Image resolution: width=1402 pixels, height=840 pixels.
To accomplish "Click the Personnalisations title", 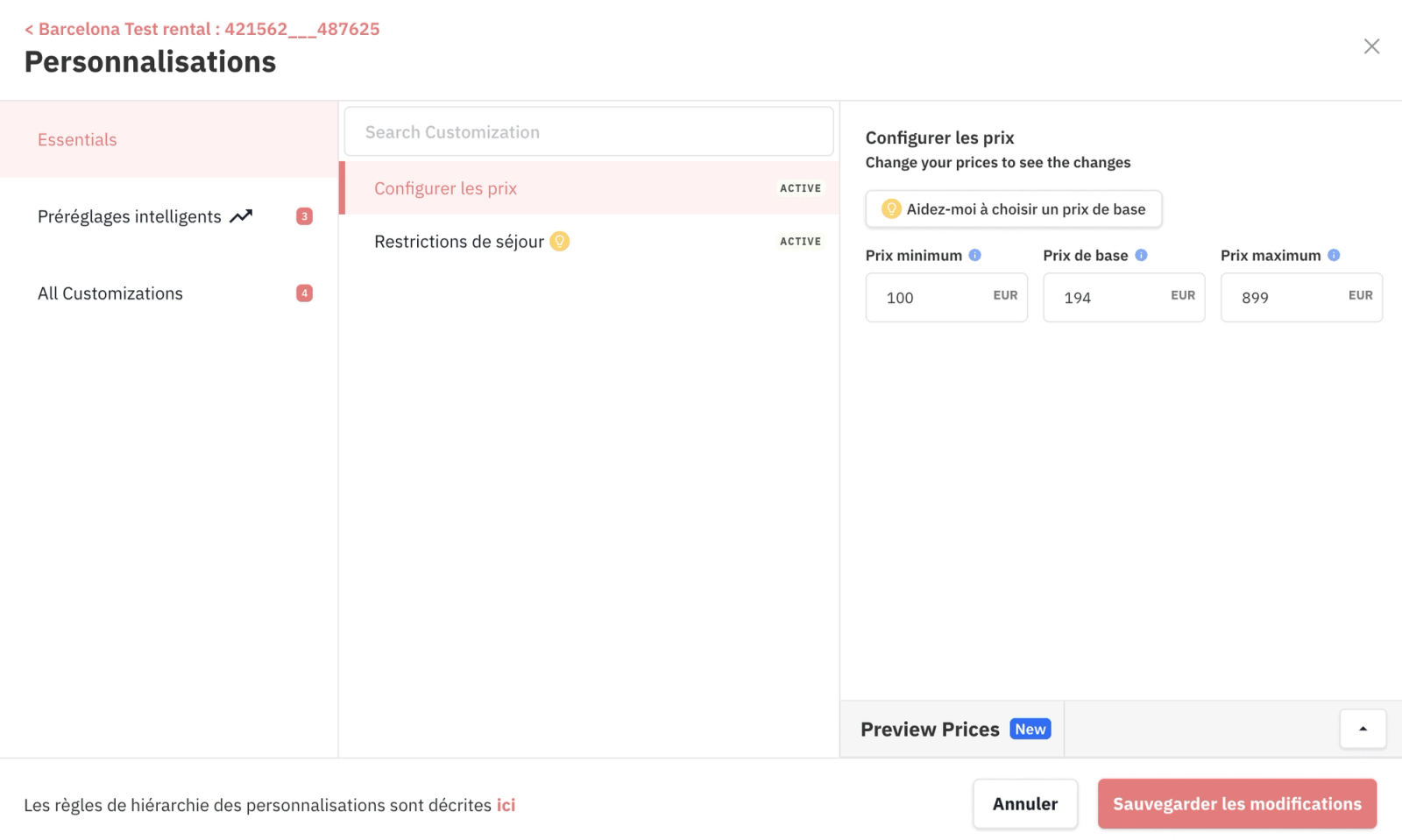I will coord(150,62).
